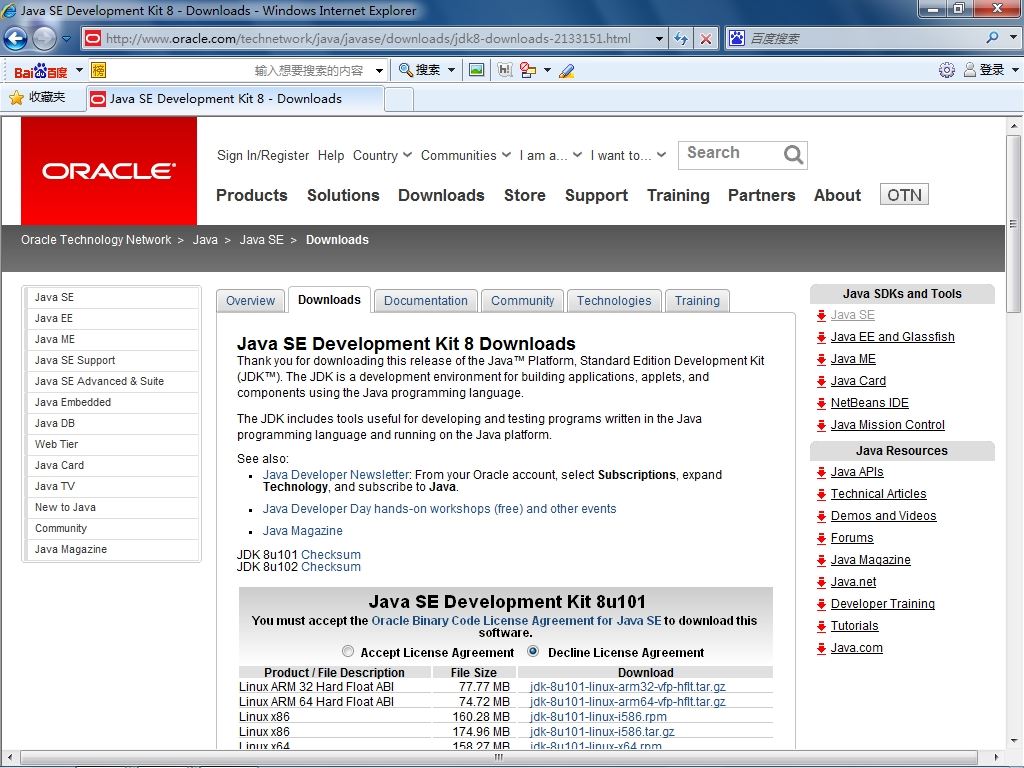Click red download arrow beside Developer Training
This screenshot has width=1024, height=768.
click(822, 605)
